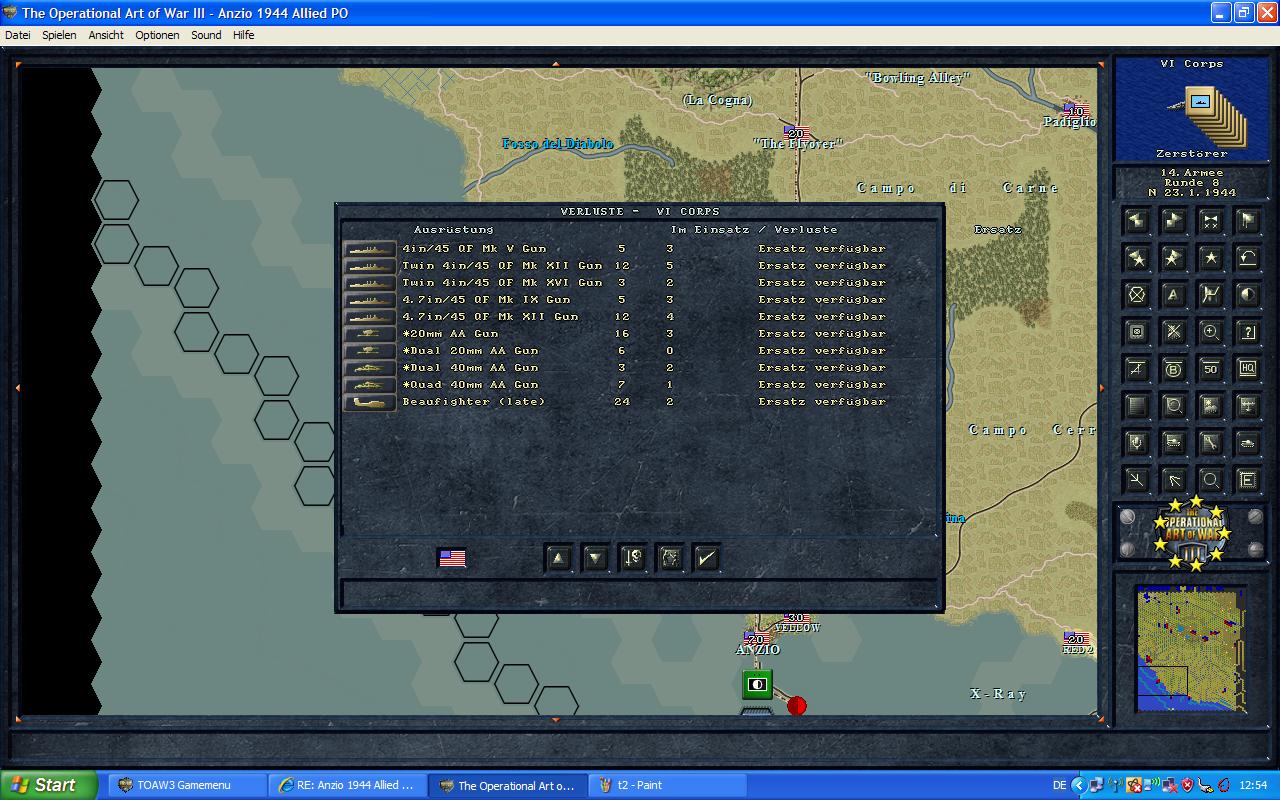Click the sort-by-number button in Verluste dialog

(x=633, y=558)
